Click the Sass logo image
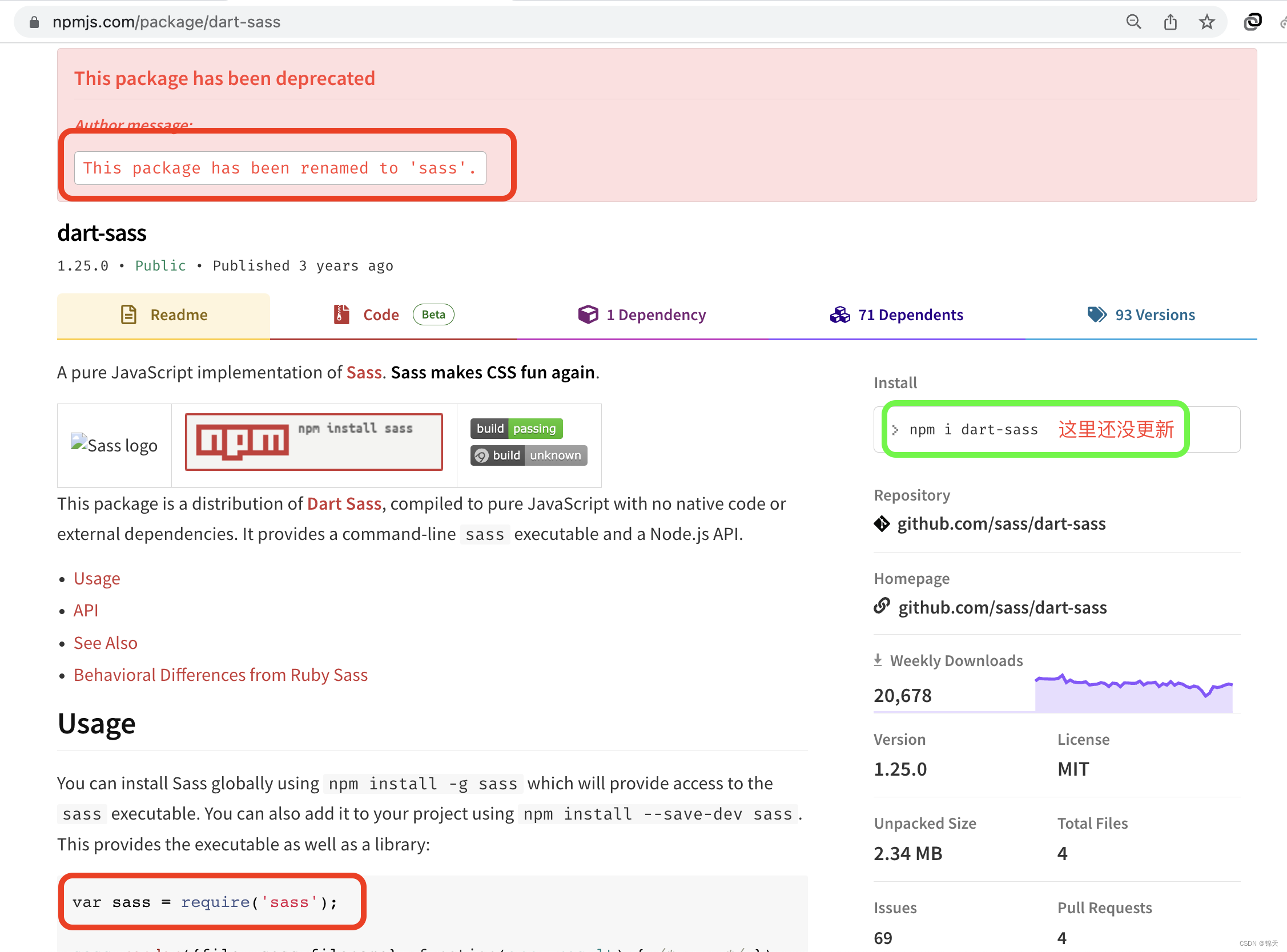The height and width of the screenshot is (952, 1287). tap(114, 445)
